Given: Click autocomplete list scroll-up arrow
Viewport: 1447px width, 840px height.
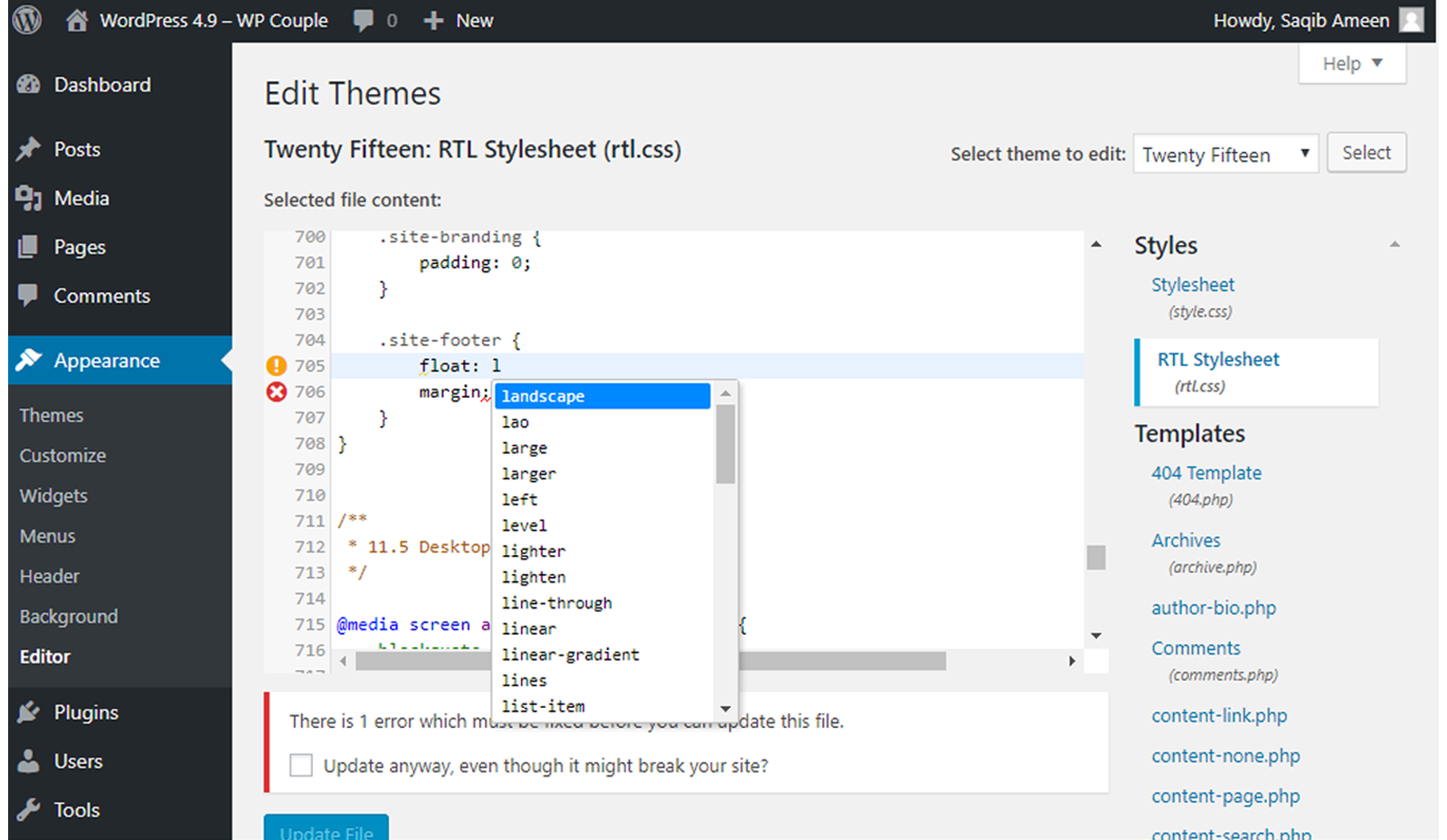Looking at the screenshot, I should pos(725,393).
